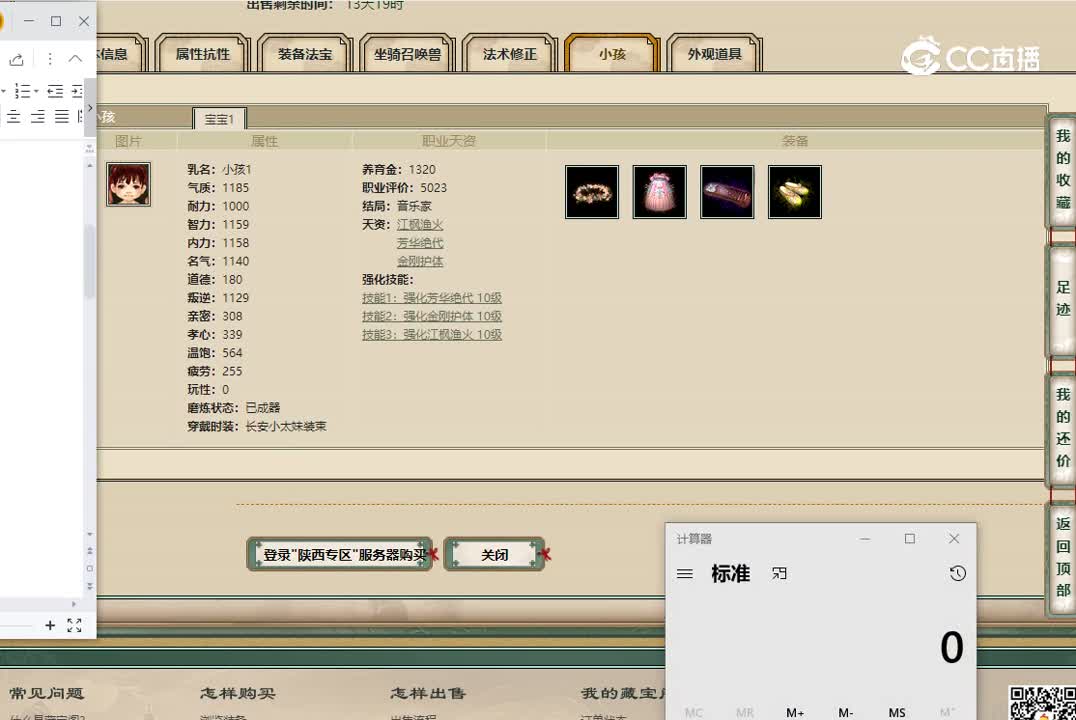Click the document scrollbar down arrow
The height and width of the screenshot is (720, 1076).
(x=89, y=534)
